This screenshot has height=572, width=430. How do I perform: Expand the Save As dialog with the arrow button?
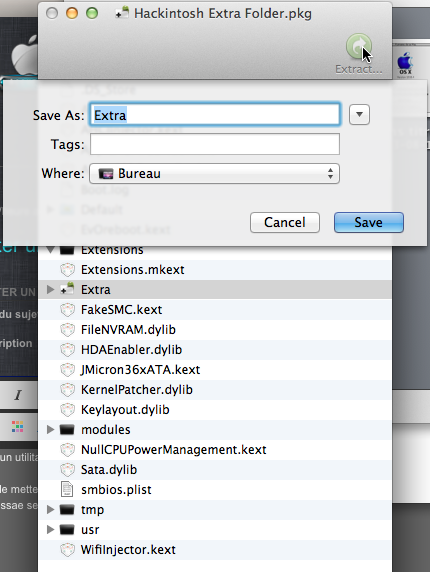pos(359,115)
